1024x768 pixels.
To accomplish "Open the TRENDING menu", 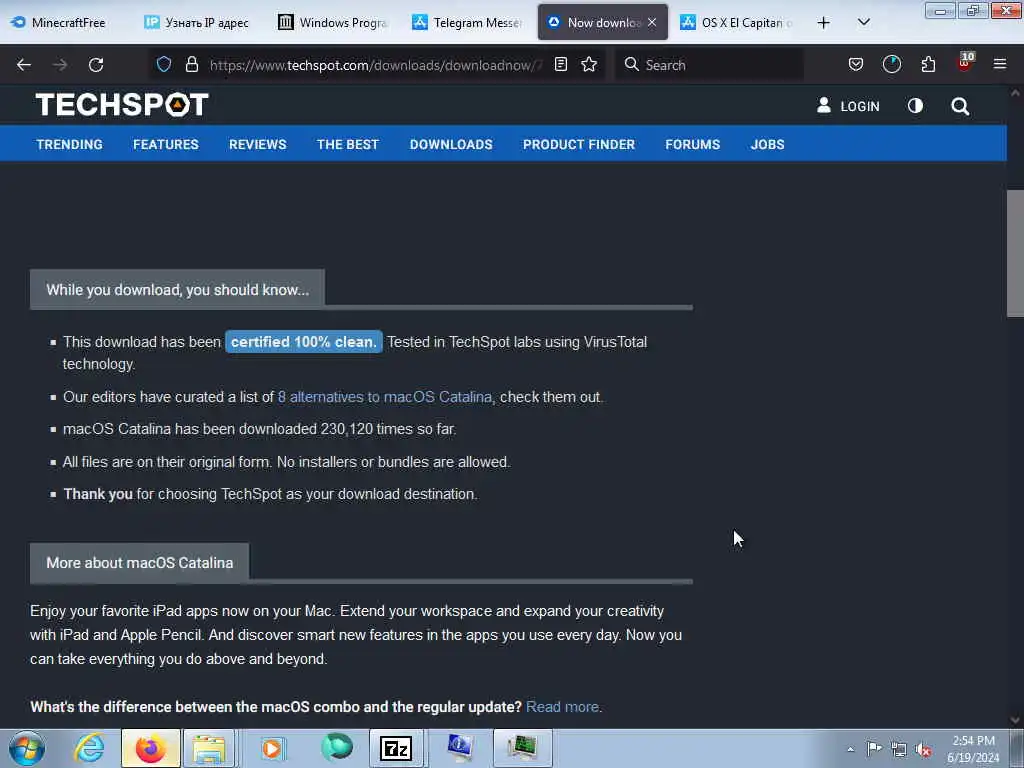I will (69, 144).
